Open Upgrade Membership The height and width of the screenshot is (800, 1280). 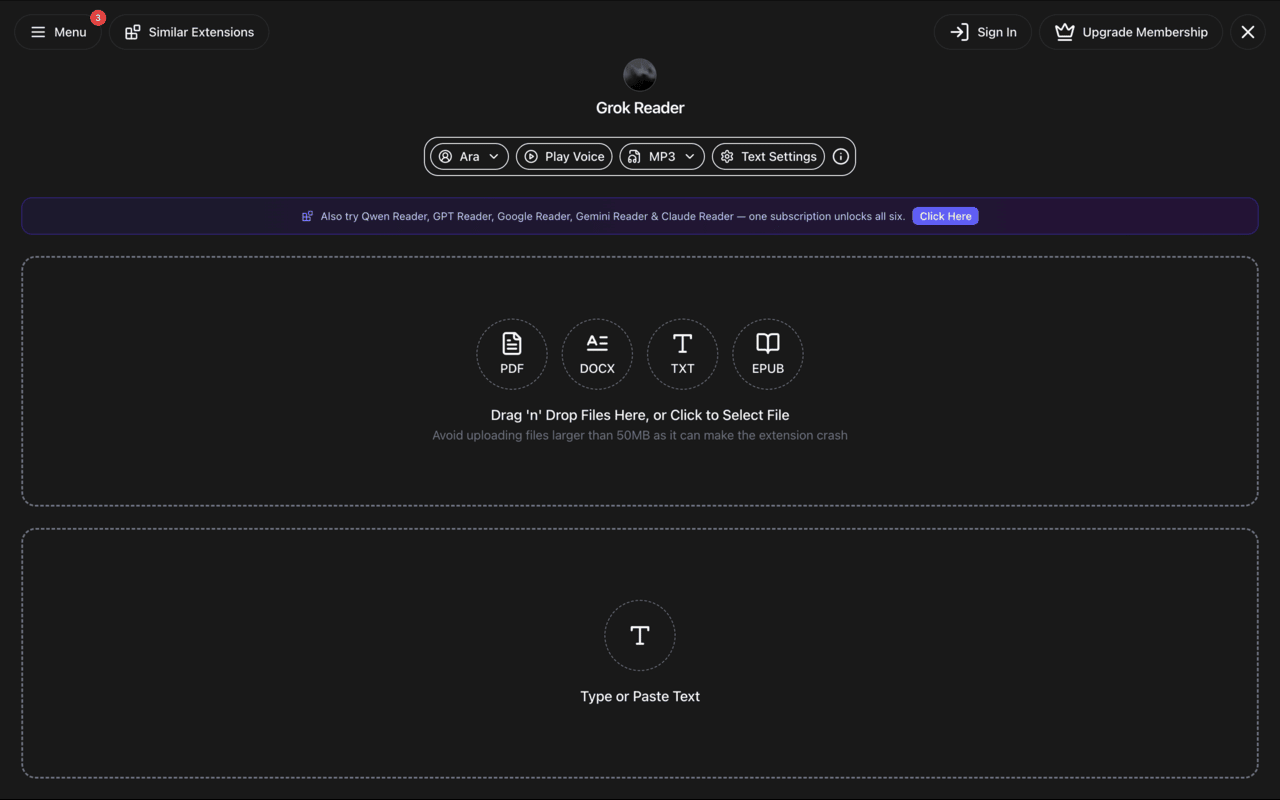click(1131, 32)
